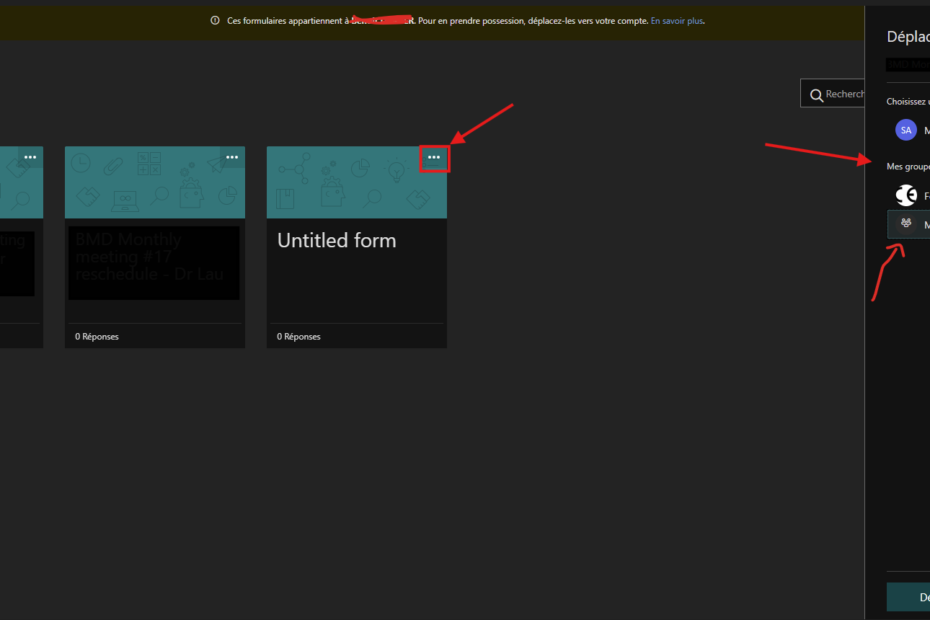Open more options on leftmost partially visible card
The height and width of the screenshot is (620, 930).
(x=30, y=157)
